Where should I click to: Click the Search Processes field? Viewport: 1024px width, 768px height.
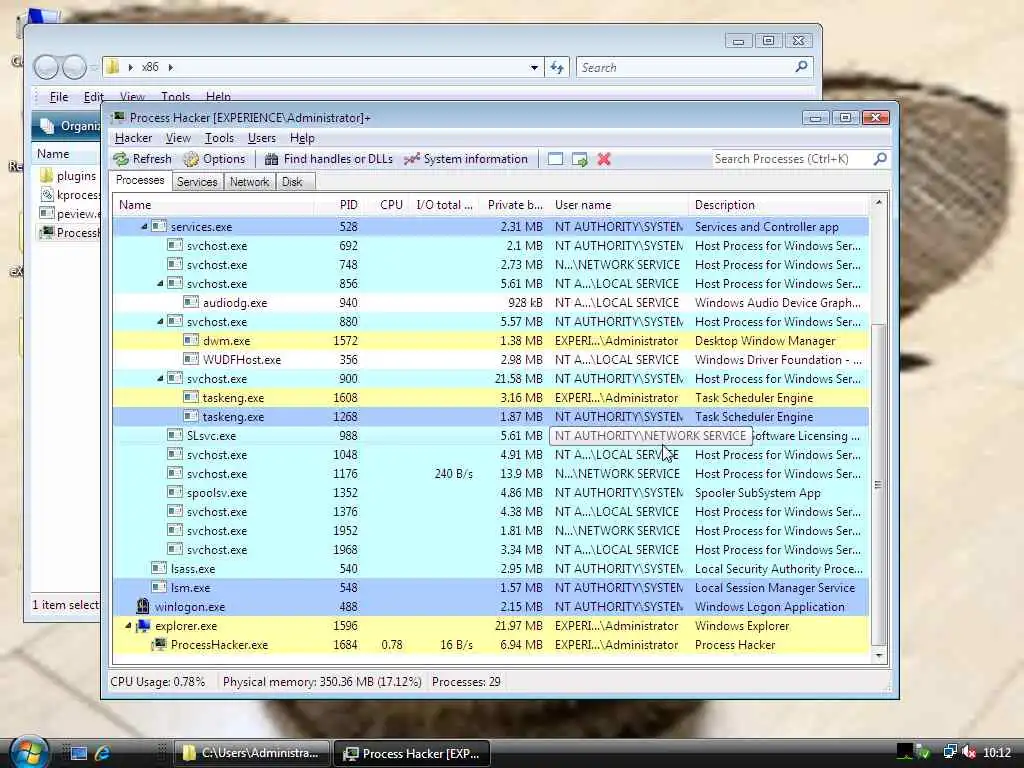coord(791,159)
